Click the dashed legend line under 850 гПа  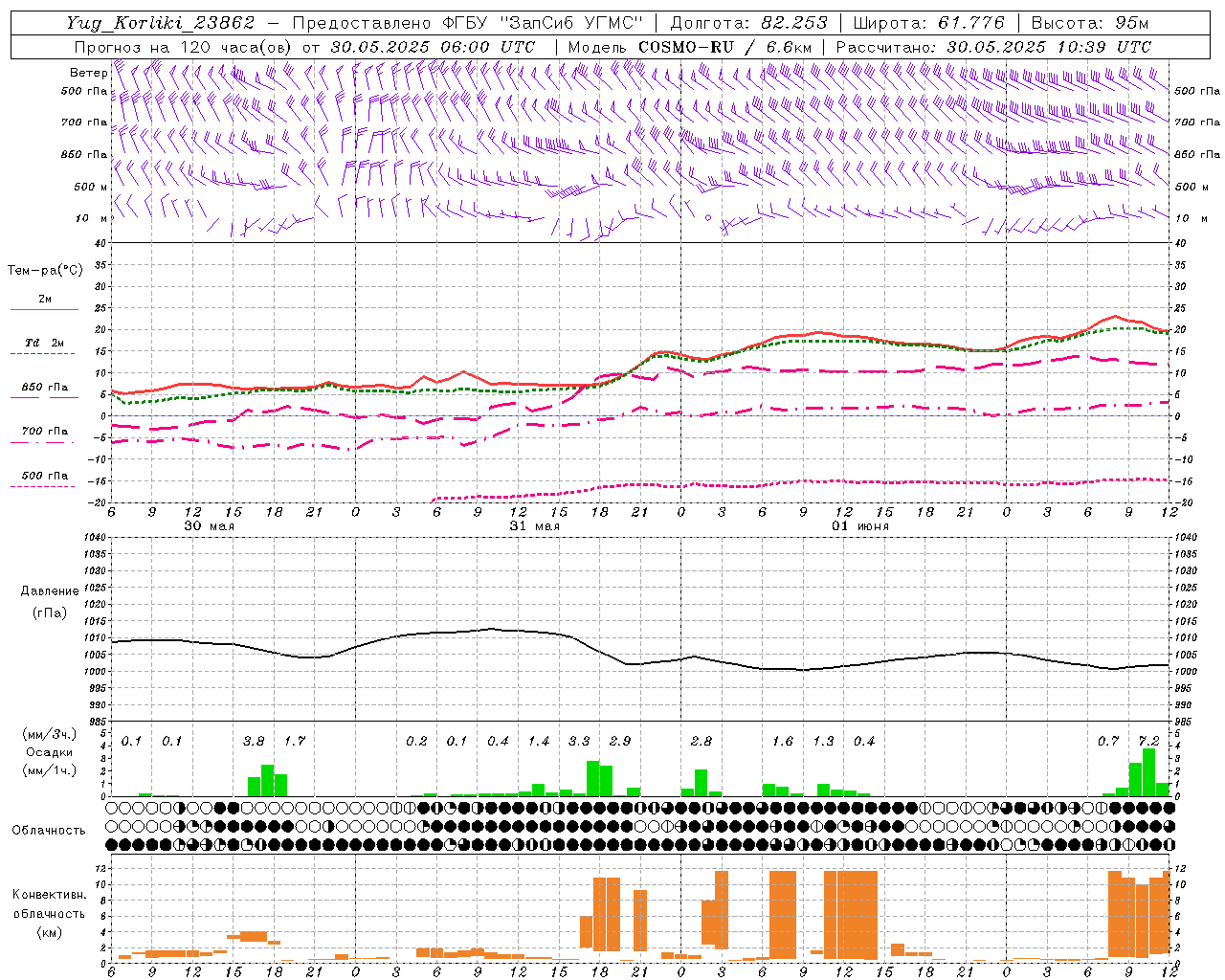tap(42, 397)
